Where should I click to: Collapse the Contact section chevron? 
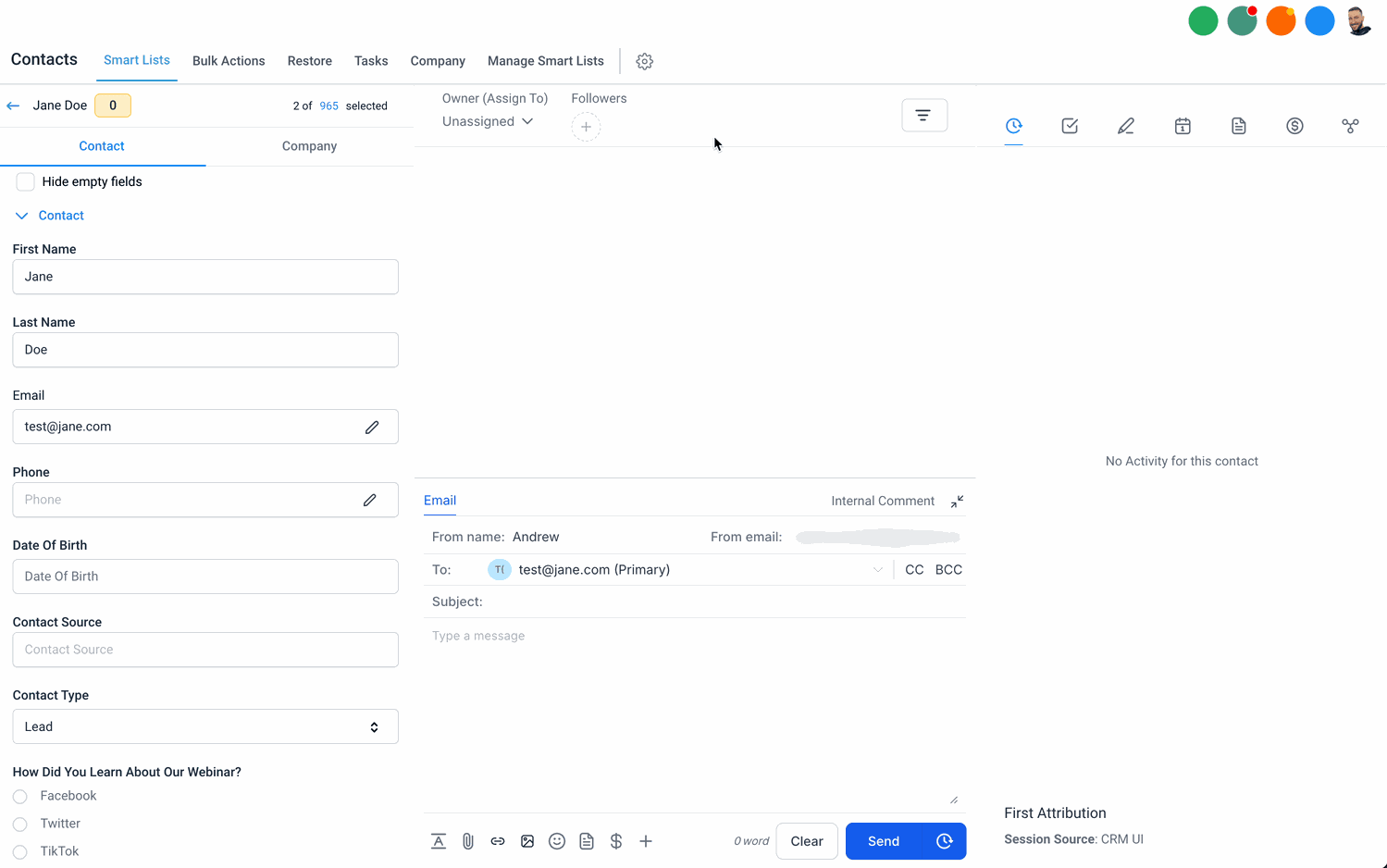[x=22, y=216]
